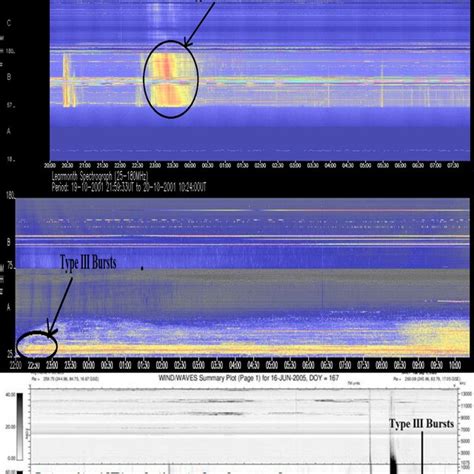Click the small black dot beside Type III Bursts
The height and width of the screenshot is (474, 474).
[x=142, y=268]
